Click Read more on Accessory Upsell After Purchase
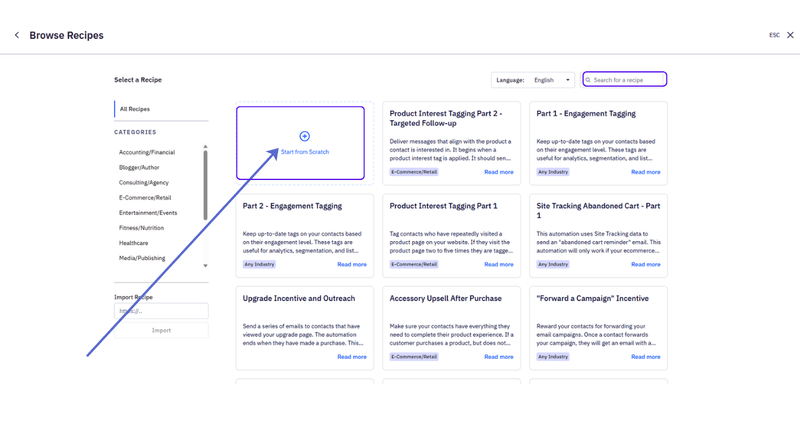This screenshot has width=800, height=425. coord(498,357)
